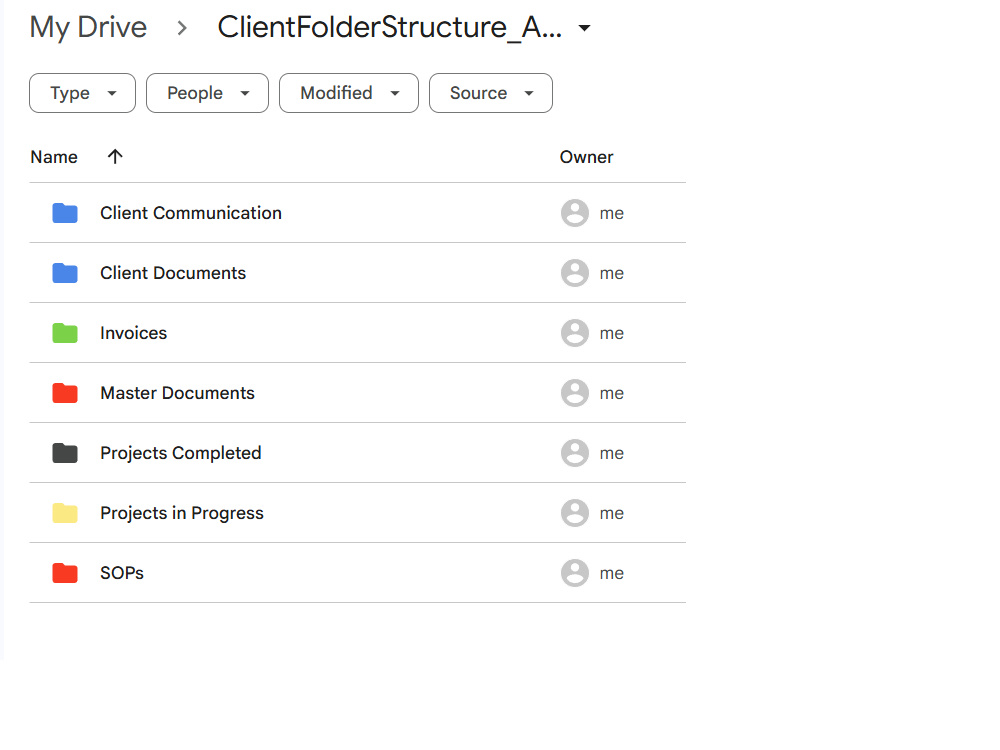Open the Modified filter dropdown

[349, 93]
